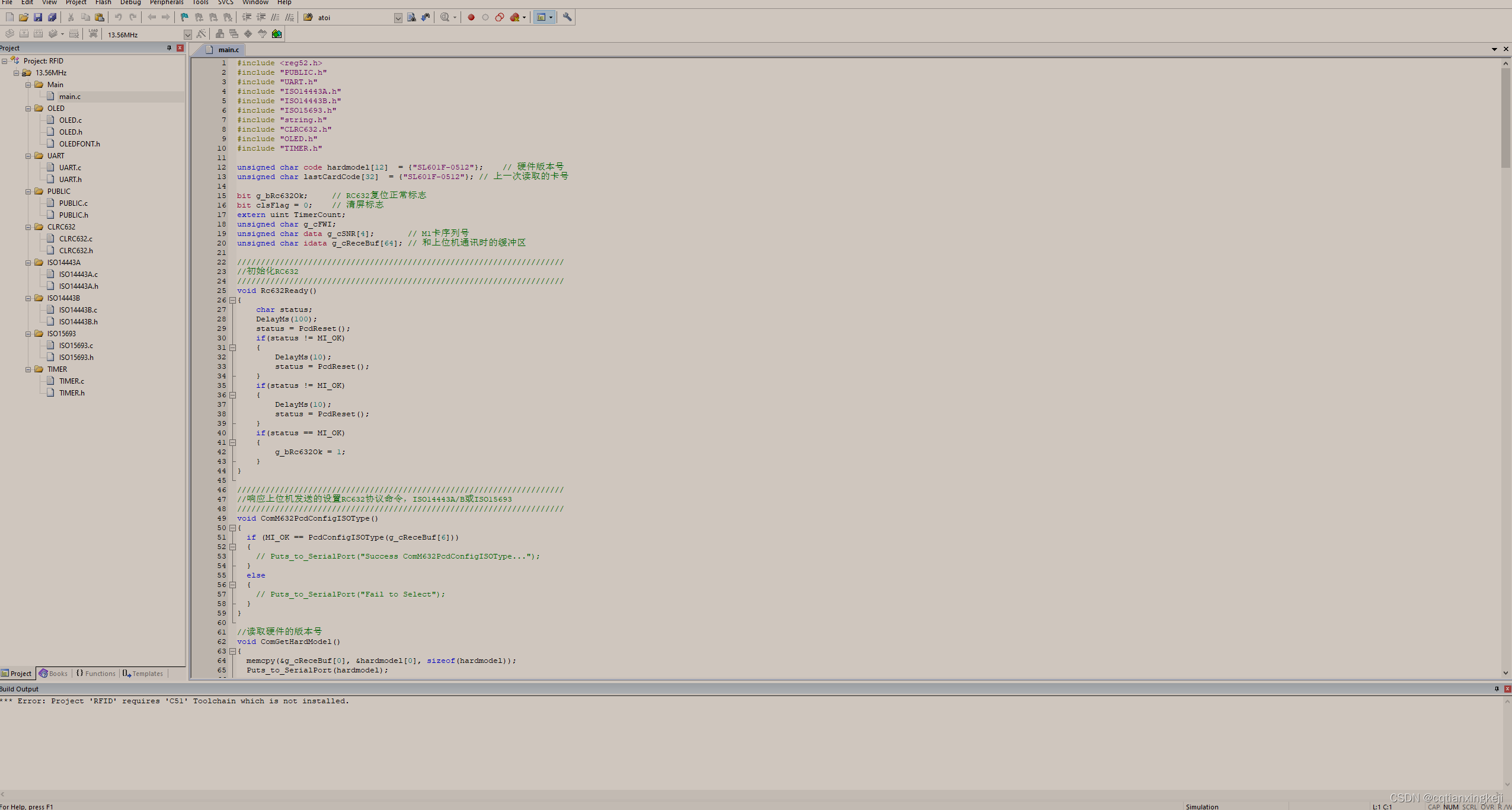
Task: Open the Pack Installer icon
Action: coord(277,34)
